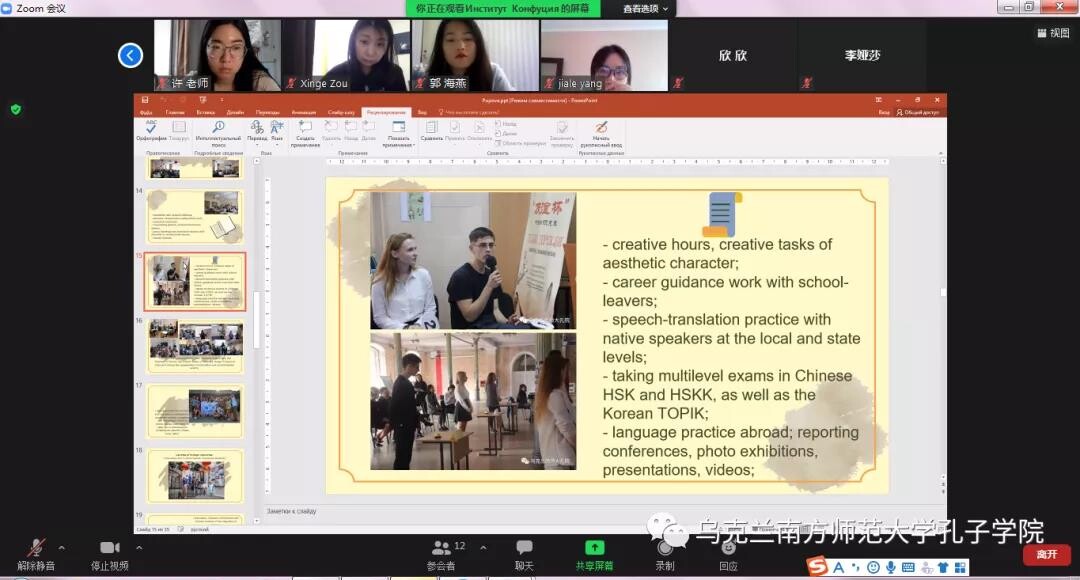Stop camera using 停止视频 button
Viewport: 1080px width, 580px height.
click(110, 555)
